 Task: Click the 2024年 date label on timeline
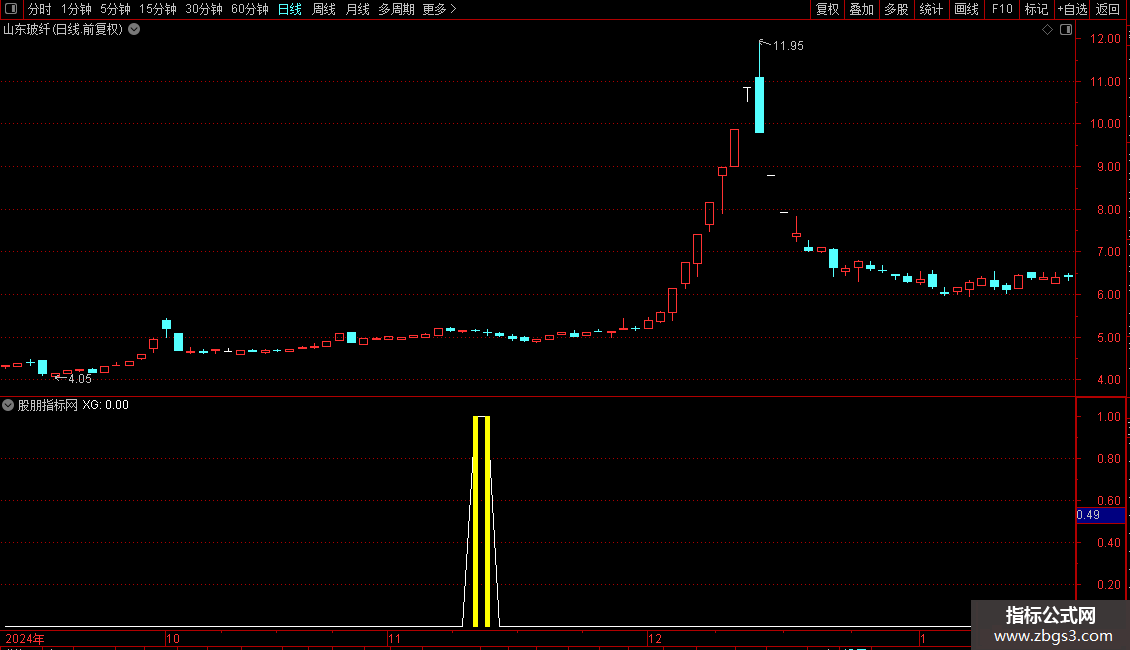coord(25,638)
